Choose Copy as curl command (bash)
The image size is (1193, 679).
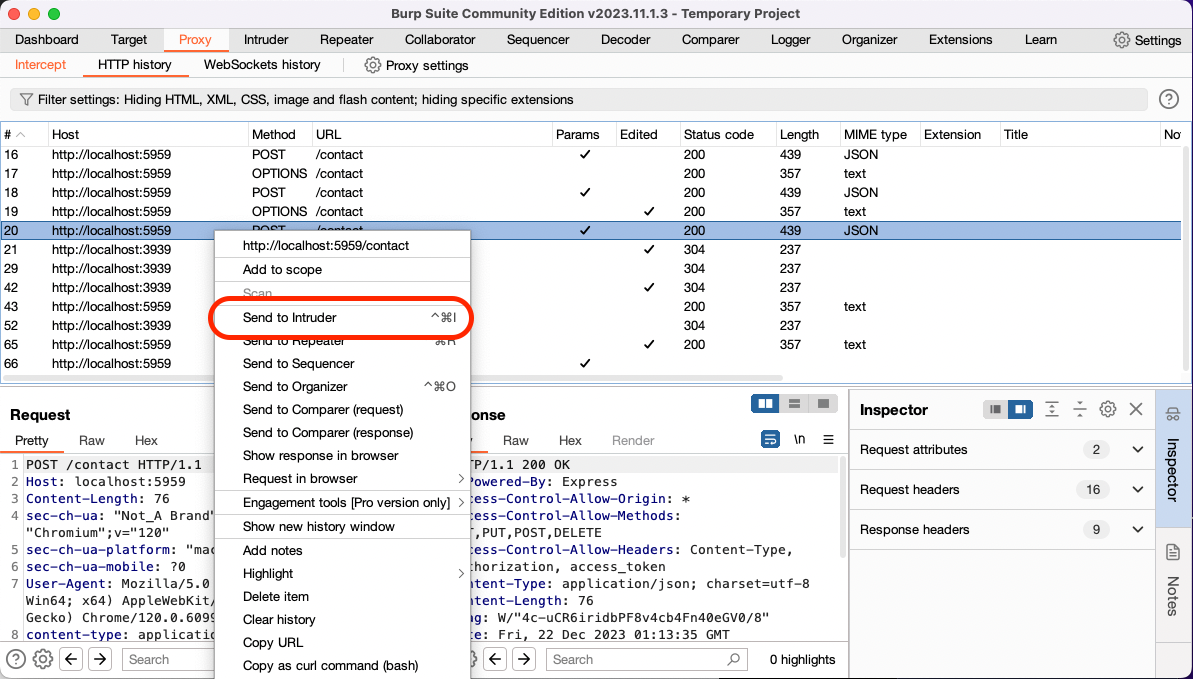(342, 665)
